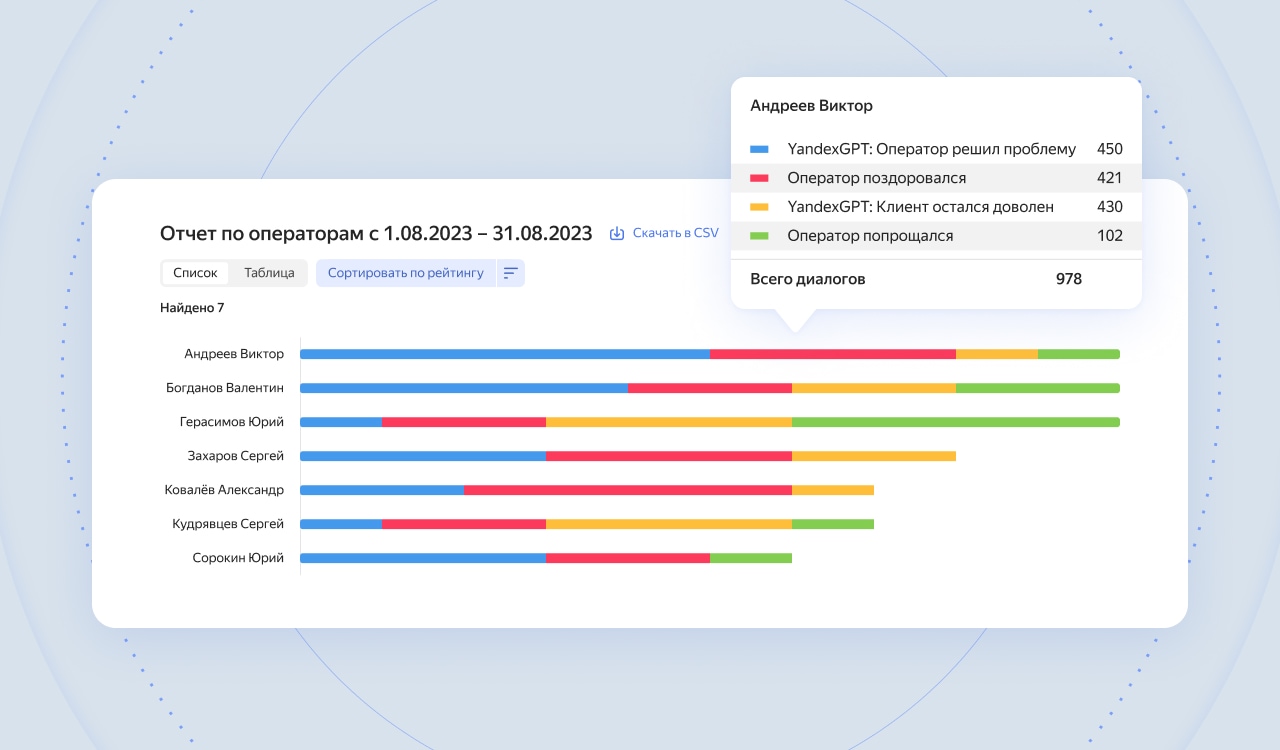Select operator Богданов Валентин label
The image size is (1280, 750).
tap(225, 388)
